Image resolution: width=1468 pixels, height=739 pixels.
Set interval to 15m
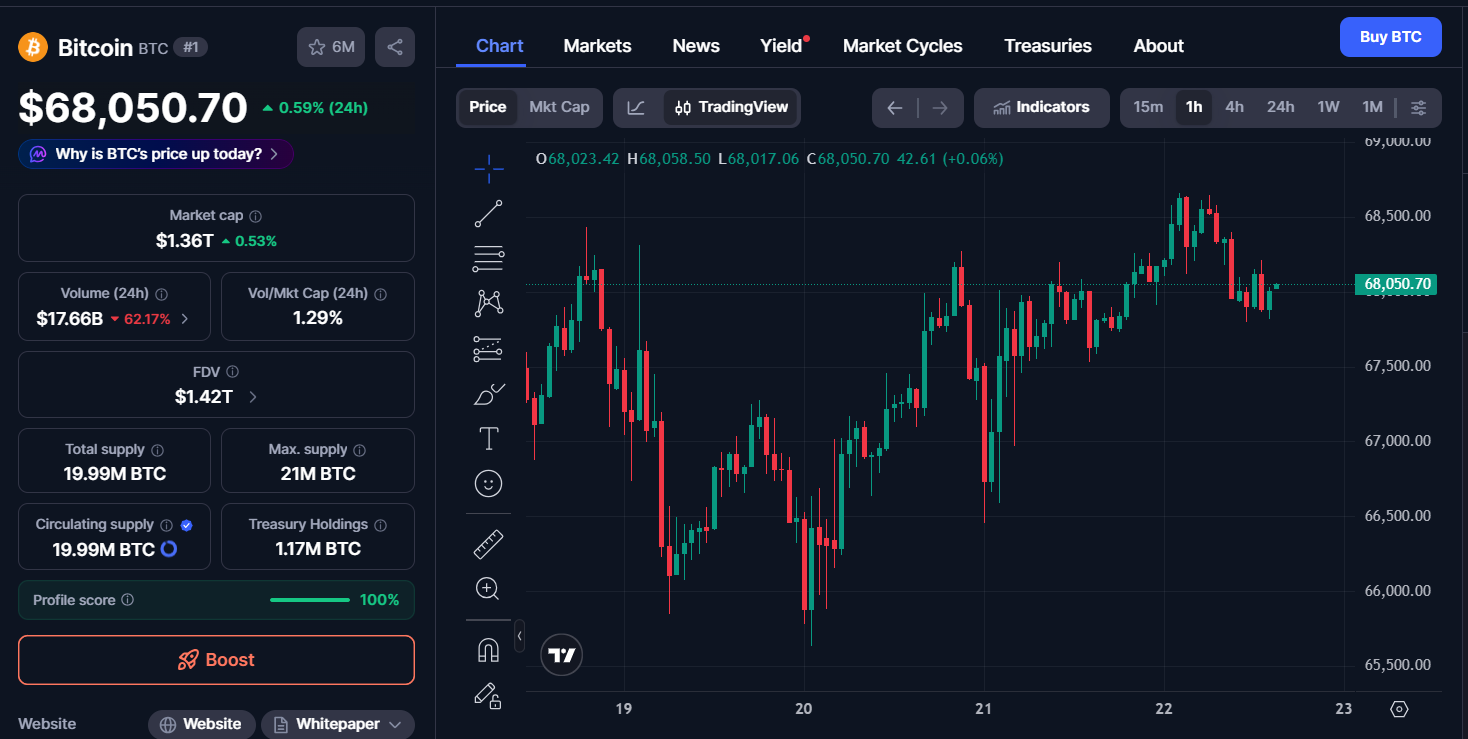tap(1148, 107)
